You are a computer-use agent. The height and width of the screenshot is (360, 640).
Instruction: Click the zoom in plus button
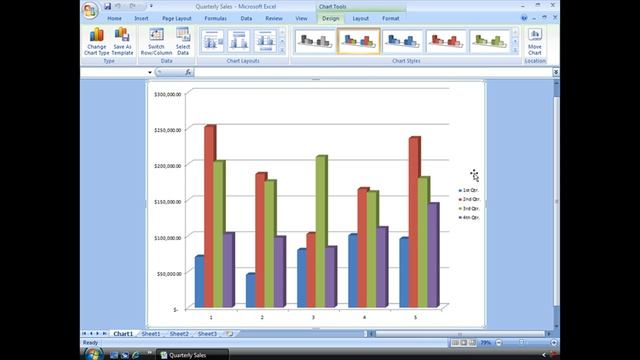(553, 343)
